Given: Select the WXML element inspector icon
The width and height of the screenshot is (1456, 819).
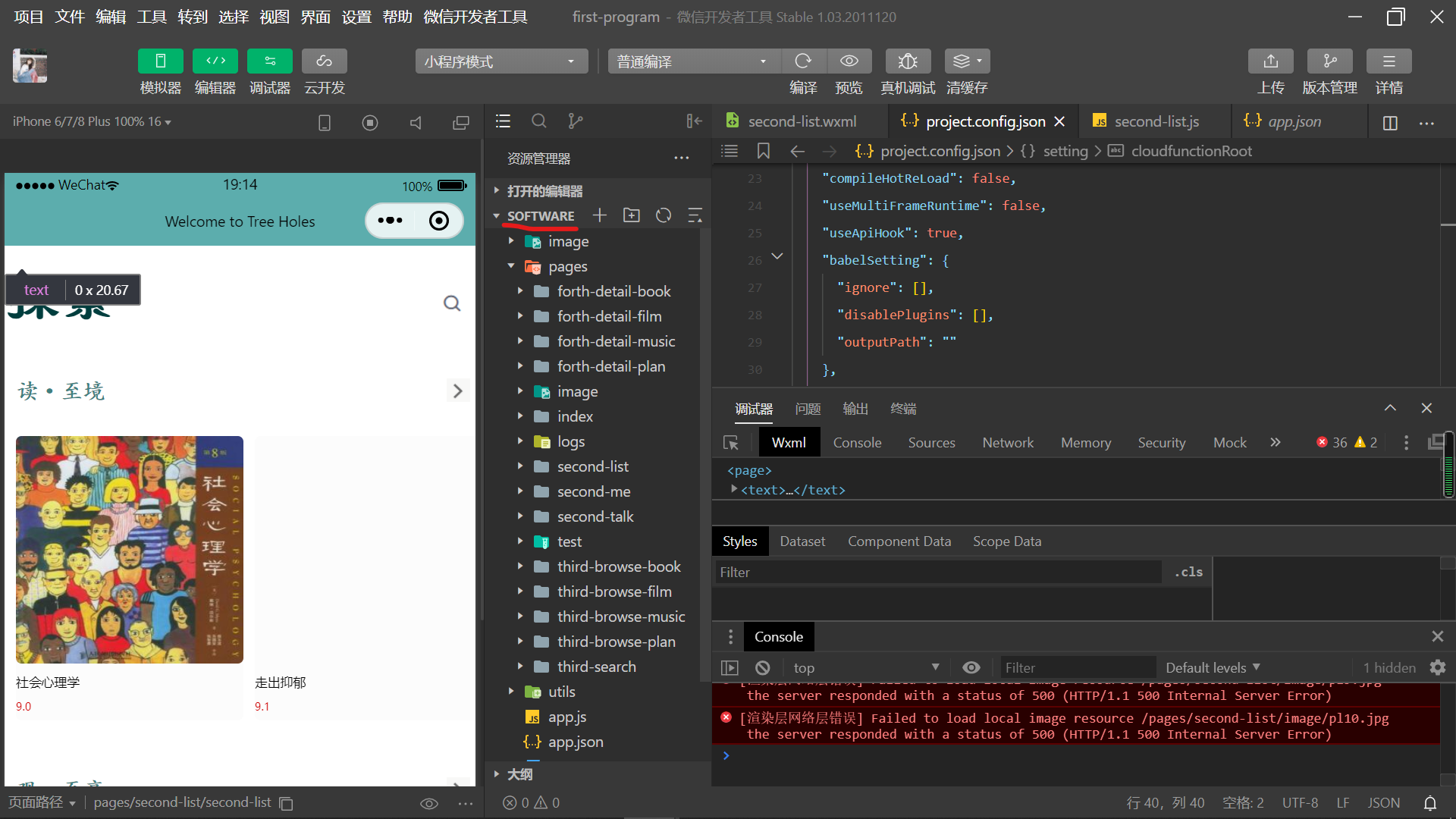Looking at the screenshot, I should coord(731,443).
